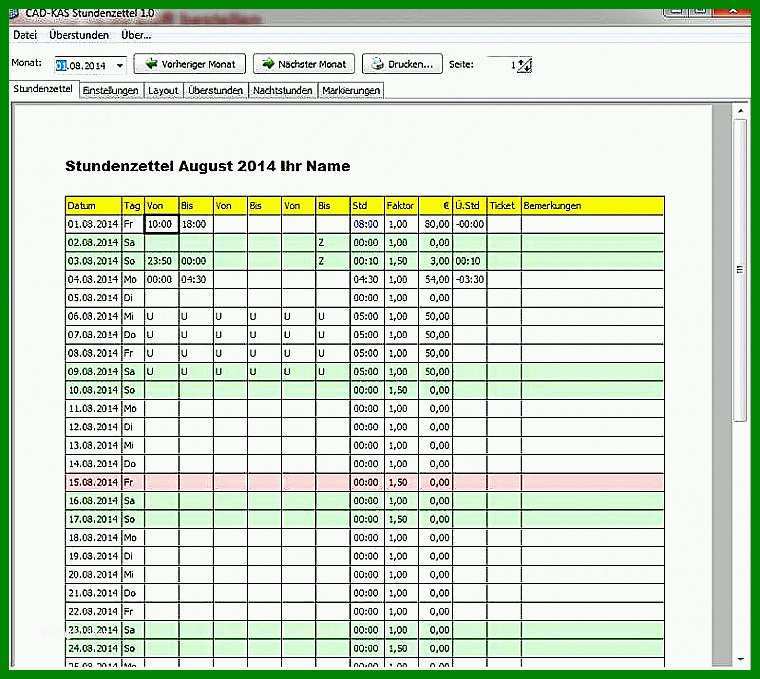Click the Bemerkungen column header
Image resolution: width=760 pixels, height=679 pixels.
point(593,205)
